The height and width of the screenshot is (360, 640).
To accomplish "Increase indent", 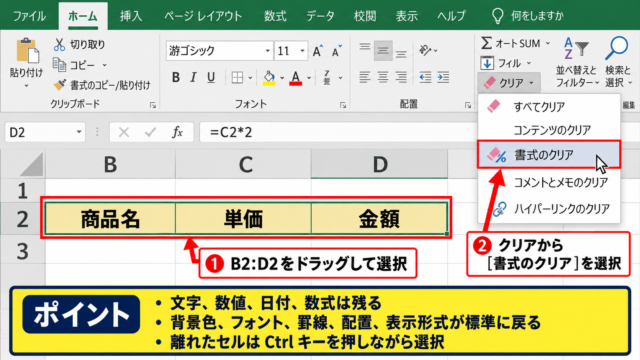I will click(x=443, y=77).
